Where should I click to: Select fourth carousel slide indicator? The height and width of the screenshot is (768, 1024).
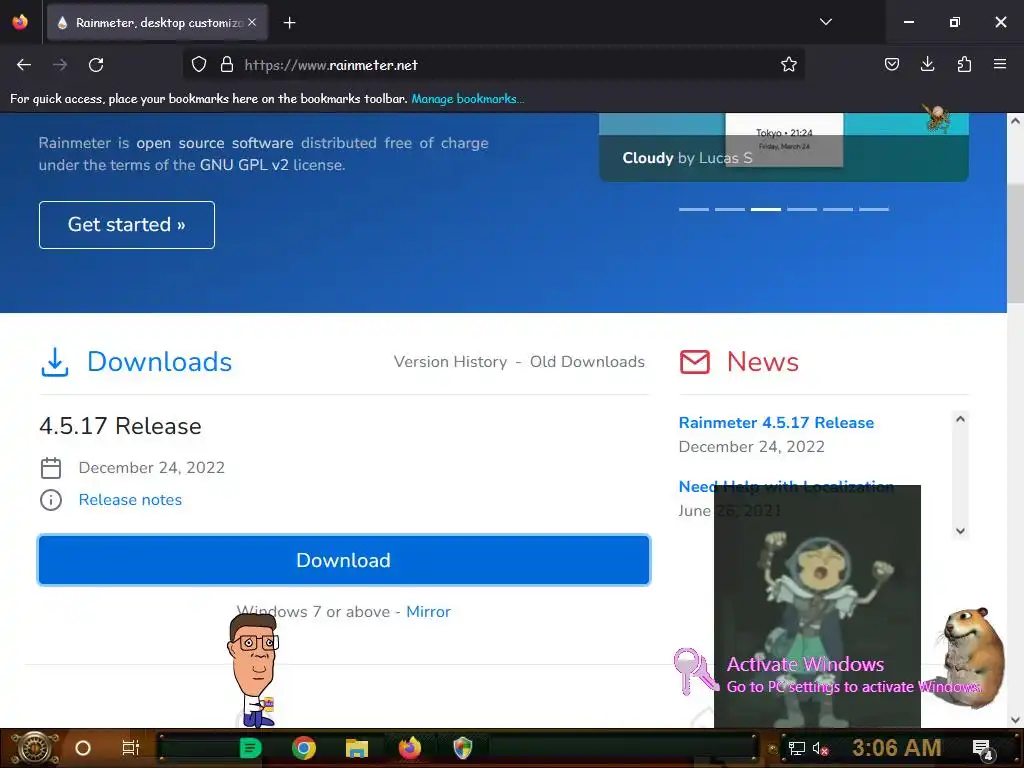pyautogui.click(x=802, y=209)
